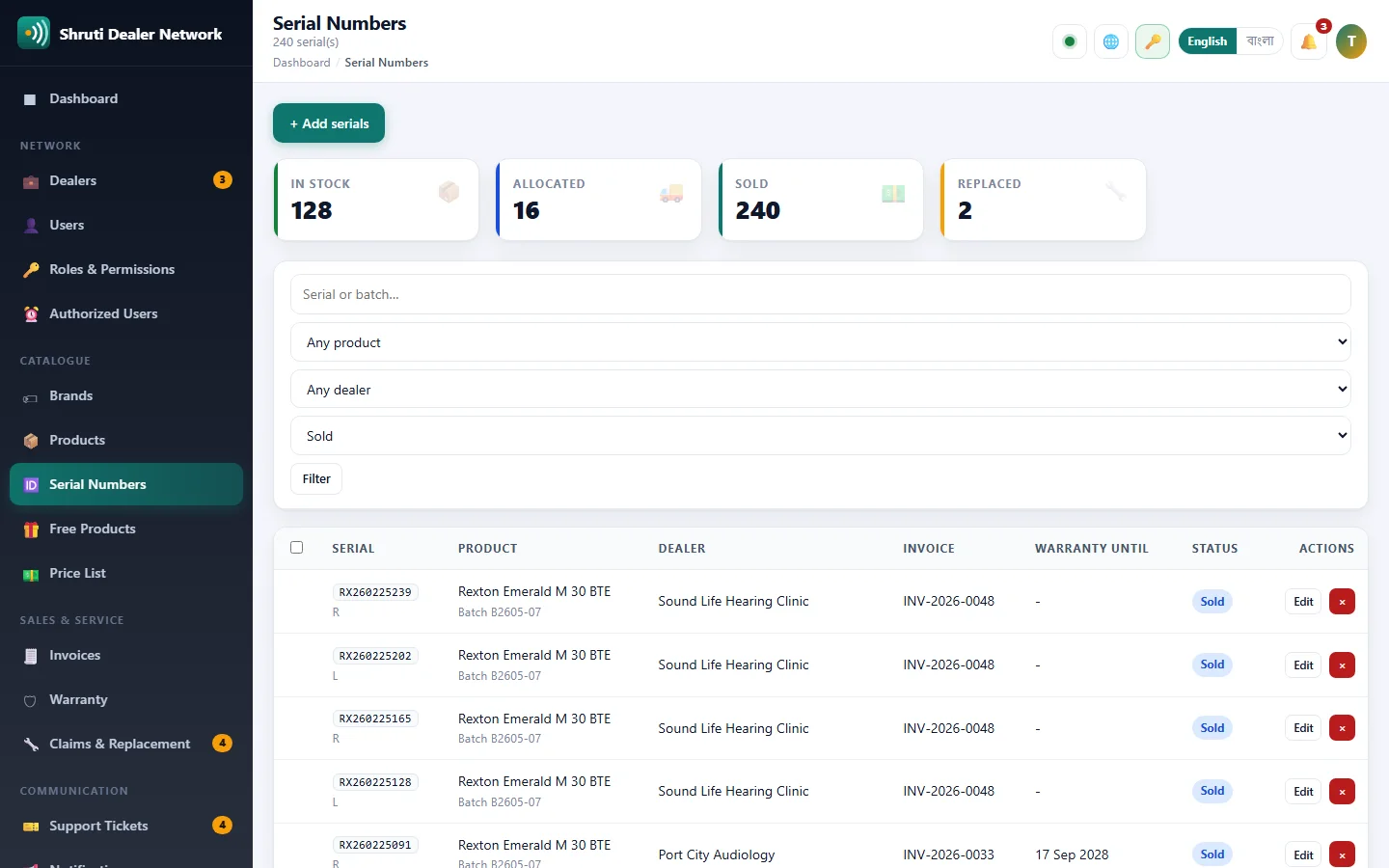Open the status dropdown showing Sold
This screenshot has width=1389, height=868.
click(821, 436)
